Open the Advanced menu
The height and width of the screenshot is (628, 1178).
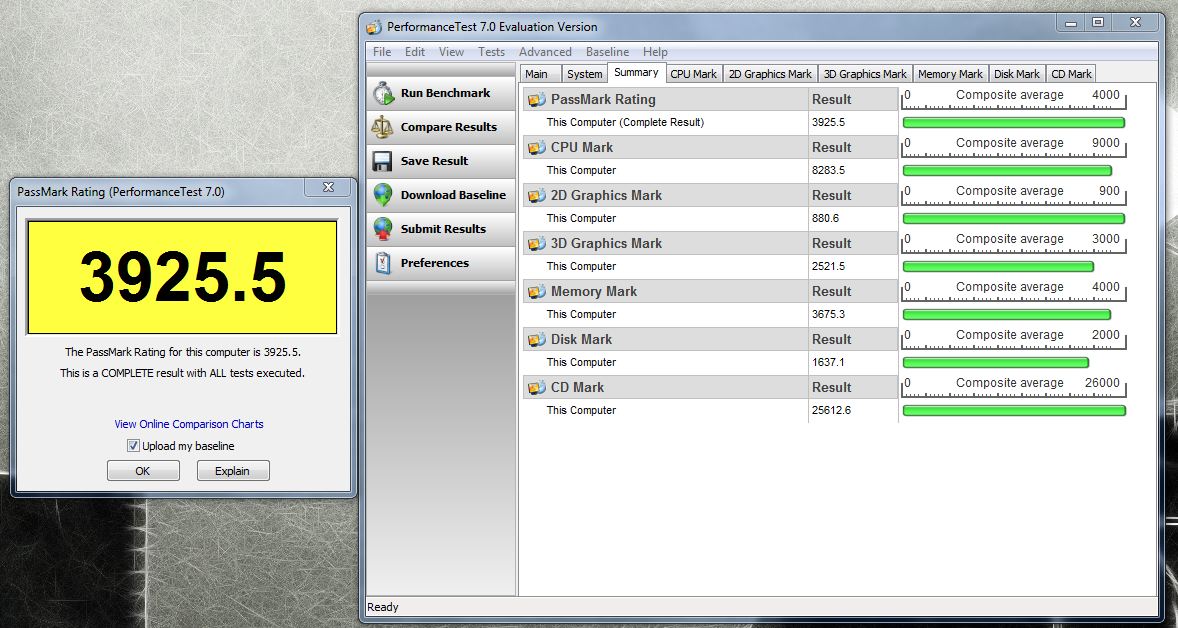coord(545,52)
